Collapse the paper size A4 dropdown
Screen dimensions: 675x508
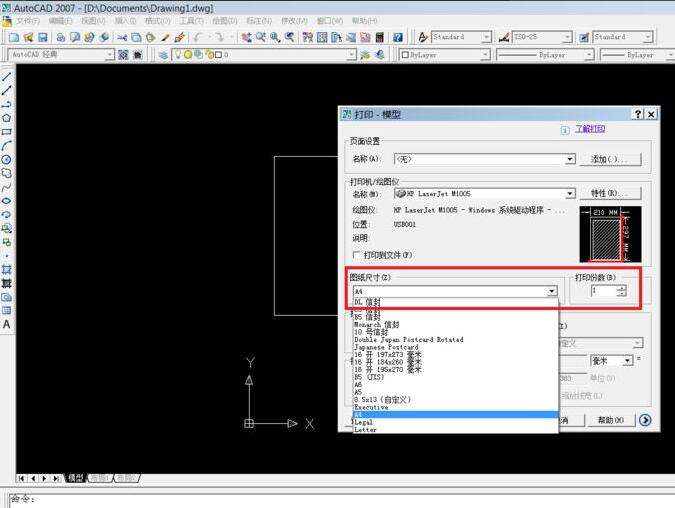(552, 291)
